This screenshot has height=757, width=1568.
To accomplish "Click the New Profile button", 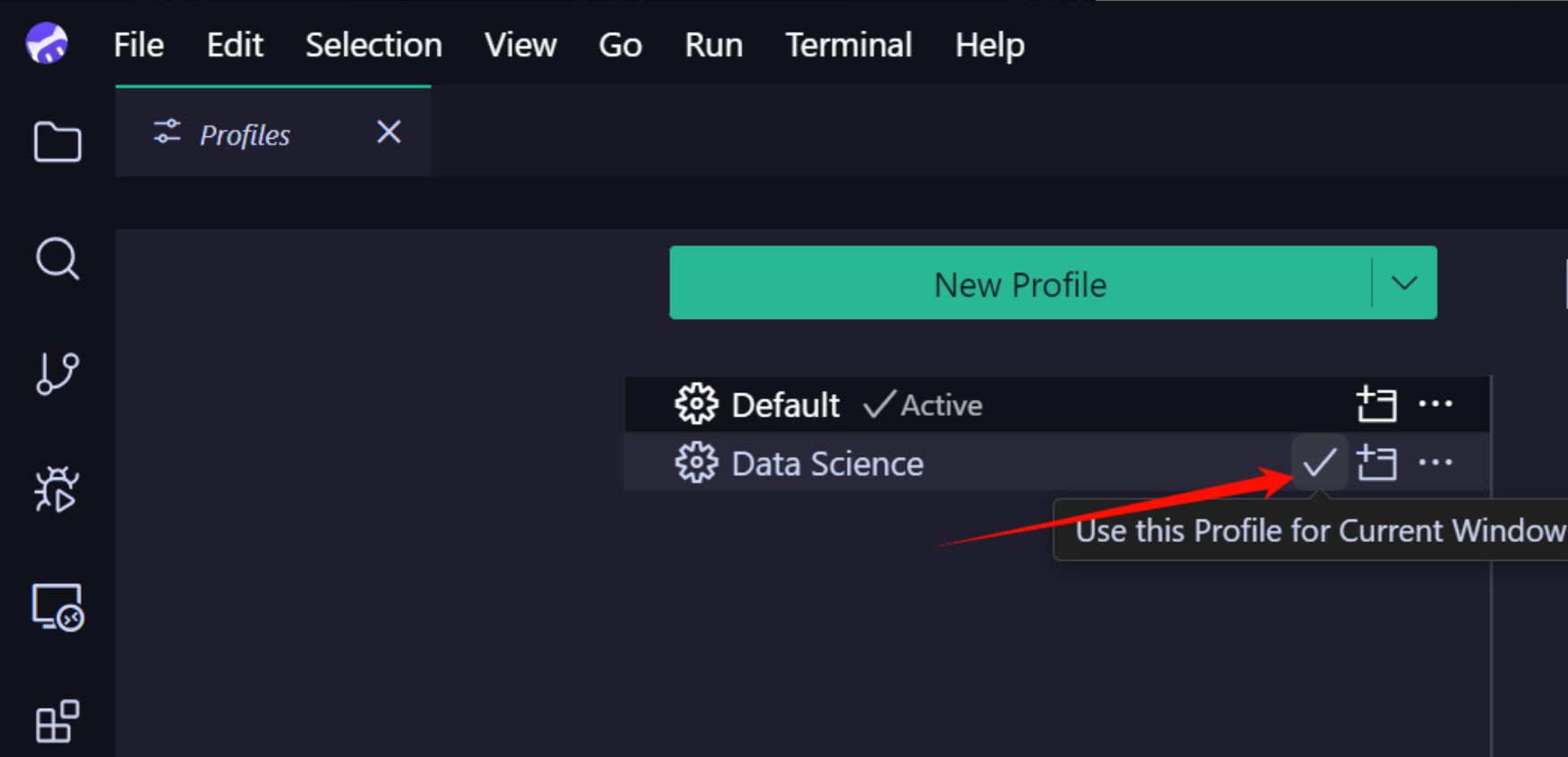I will [1020, 284].
